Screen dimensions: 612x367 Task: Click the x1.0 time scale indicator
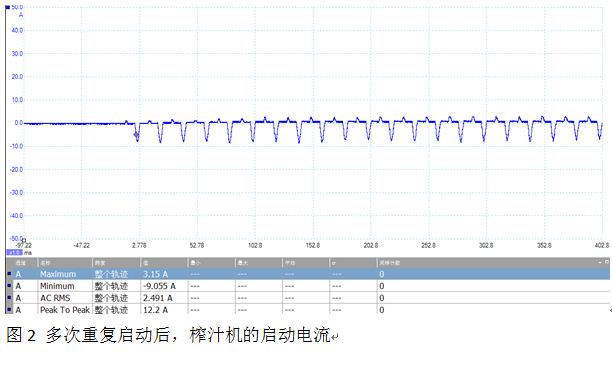(x=14, y=253)
